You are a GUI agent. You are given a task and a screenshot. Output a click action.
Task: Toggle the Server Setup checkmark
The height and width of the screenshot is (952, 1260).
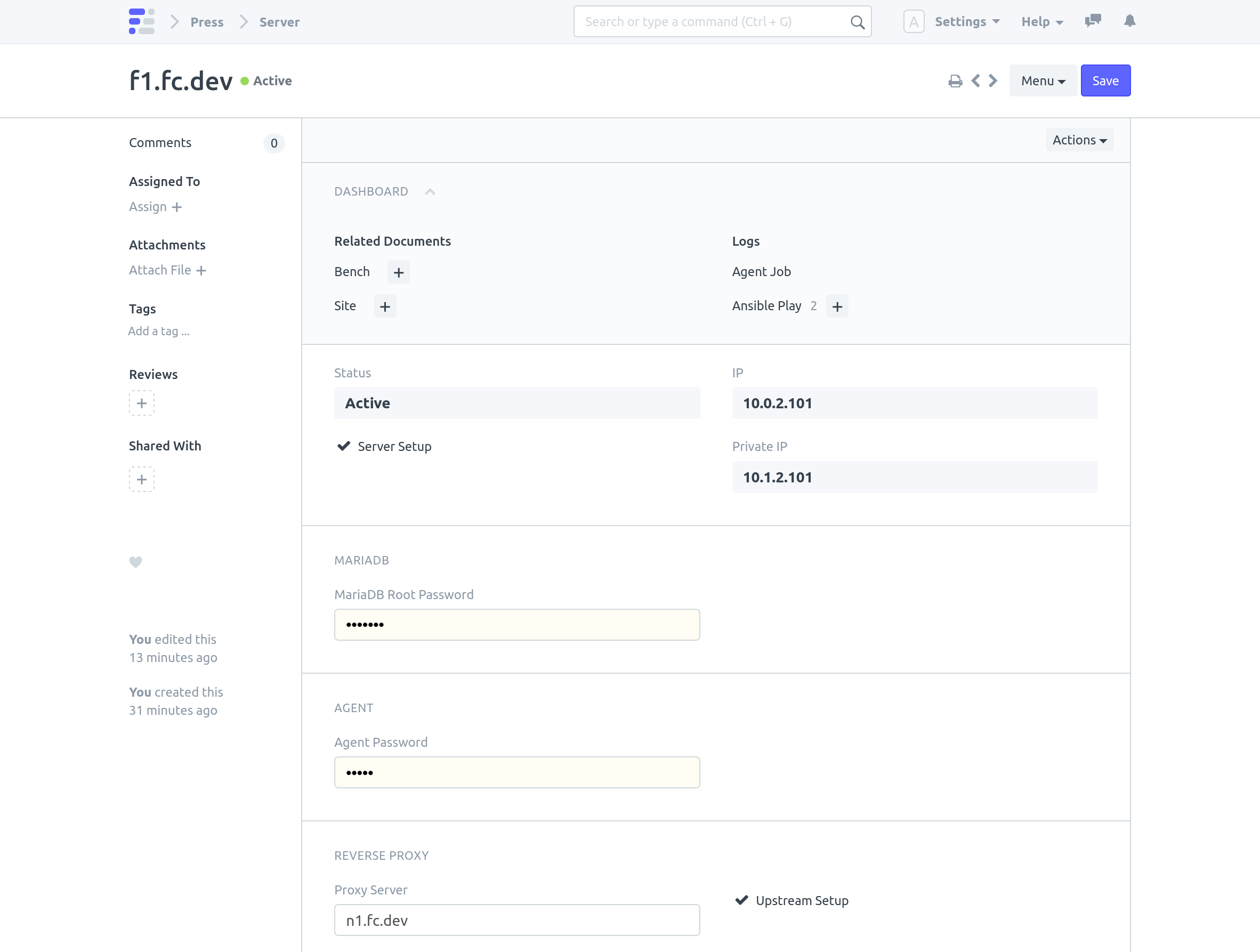(x=345, y=446)
